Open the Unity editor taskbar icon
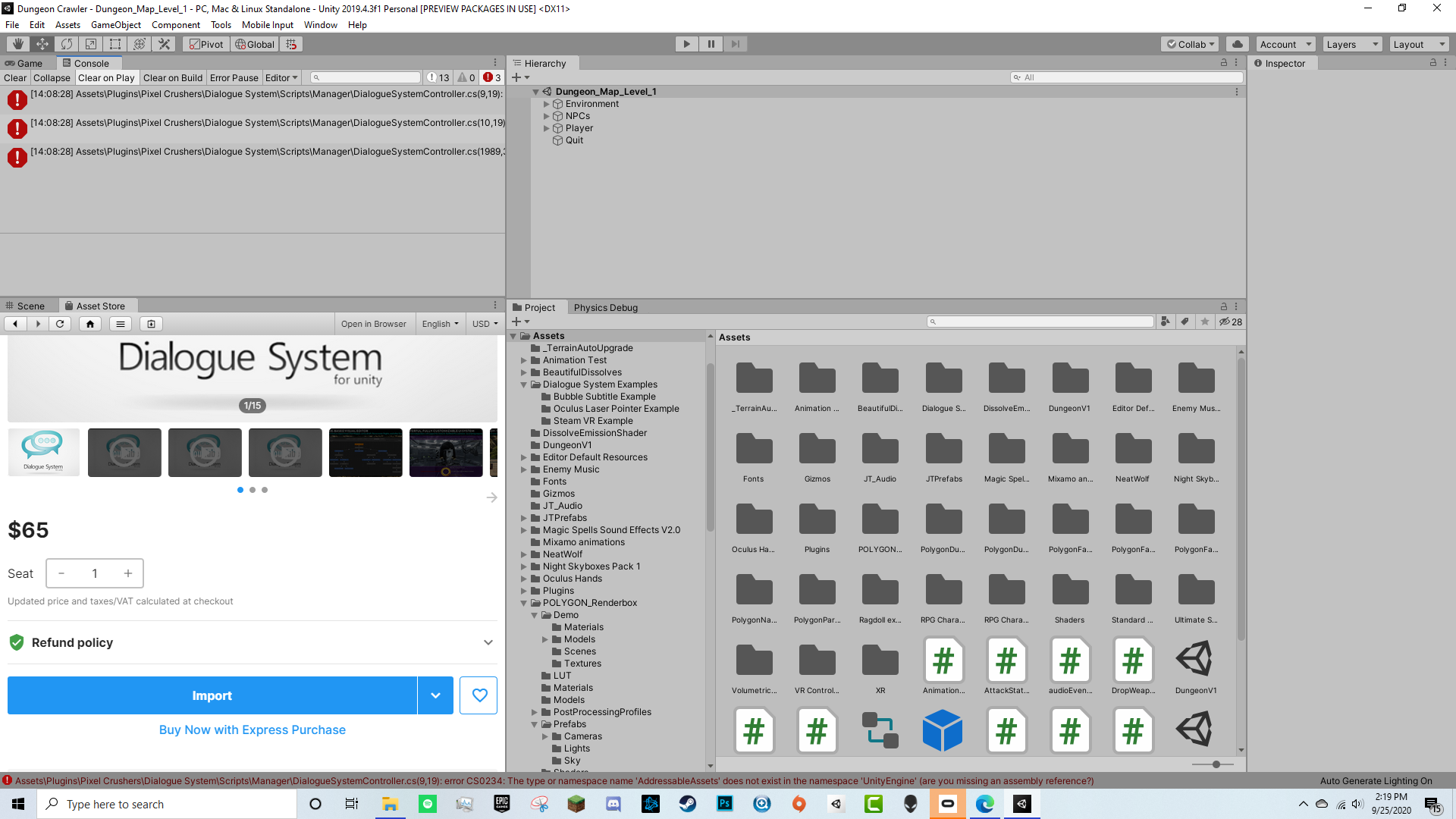Viewport: 1456px width, 819px height. 1021,804
